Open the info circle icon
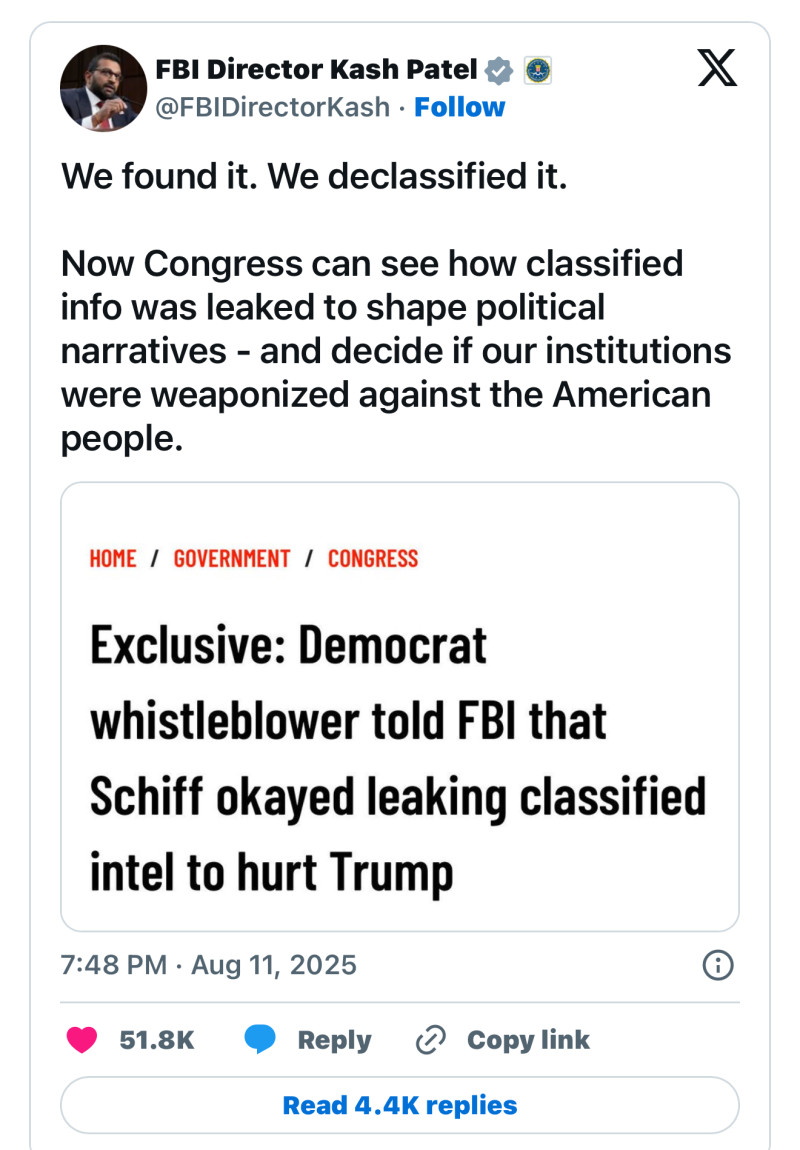The image size is (800, 1150). coord(718,964)
